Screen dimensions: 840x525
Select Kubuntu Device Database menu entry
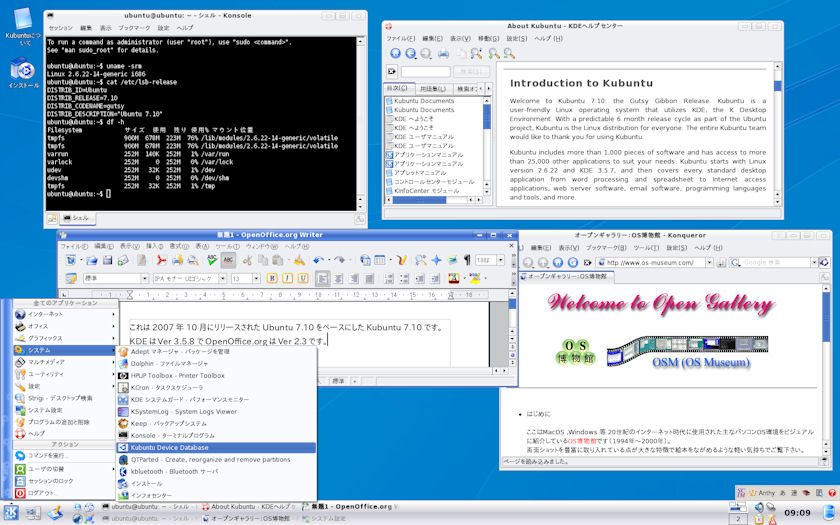[x=216, y=447]
